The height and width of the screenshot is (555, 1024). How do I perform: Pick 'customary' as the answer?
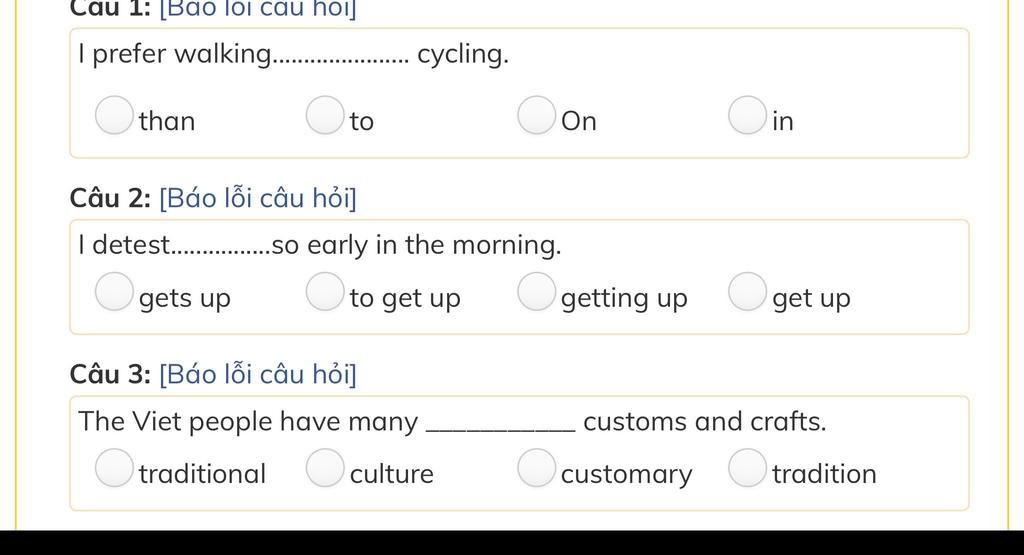click(x=537, y=468)
